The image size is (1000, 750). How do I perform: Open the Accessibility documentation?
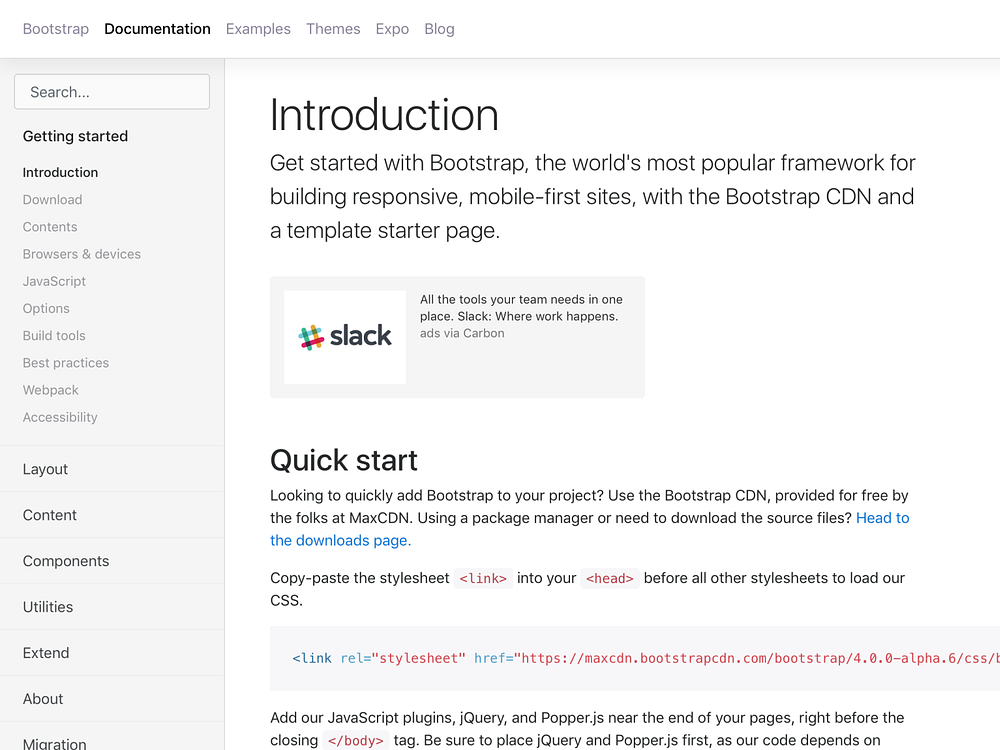coord(60,417)
